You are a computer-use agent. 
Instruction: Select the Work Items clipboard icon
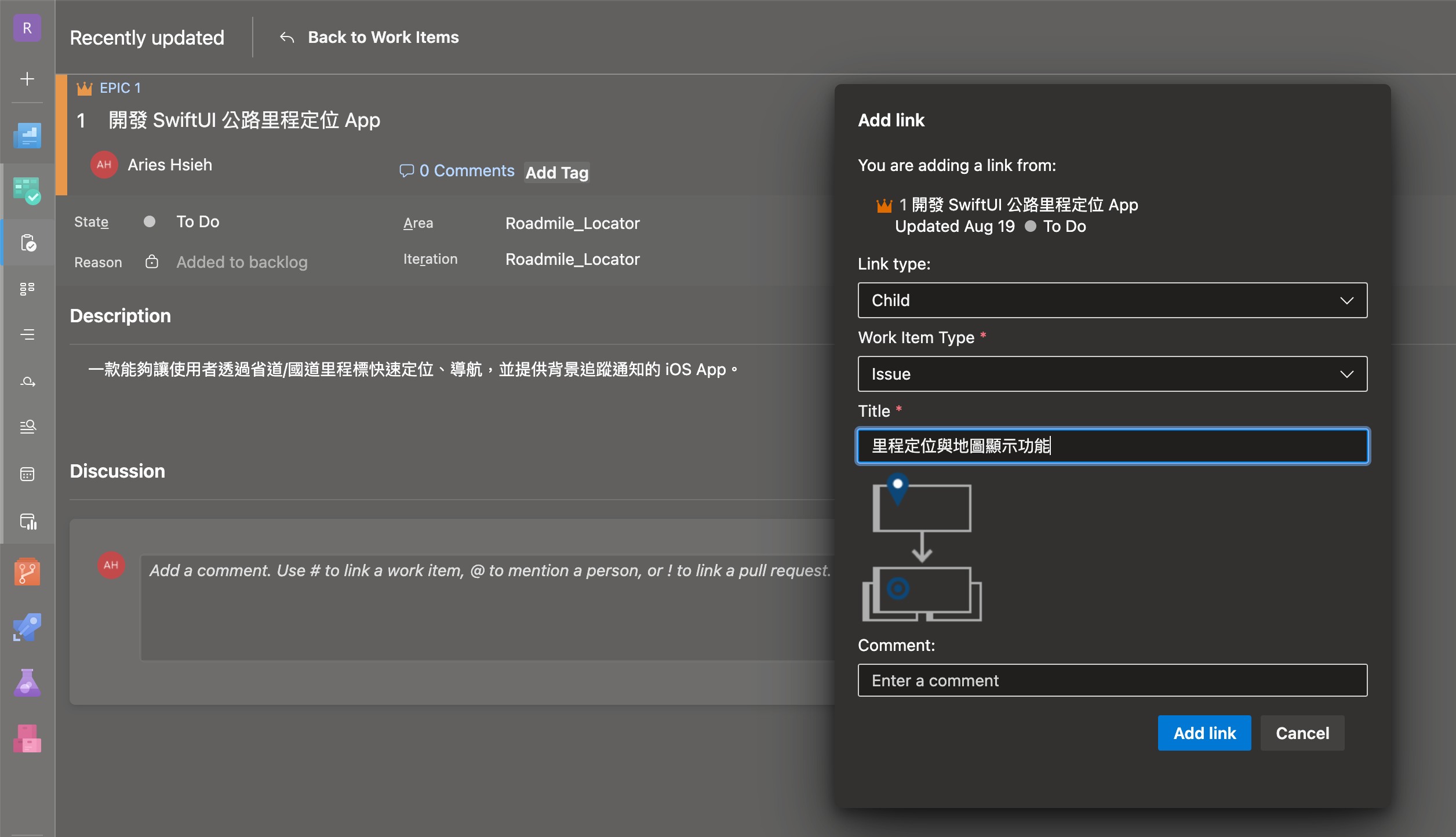27,243
